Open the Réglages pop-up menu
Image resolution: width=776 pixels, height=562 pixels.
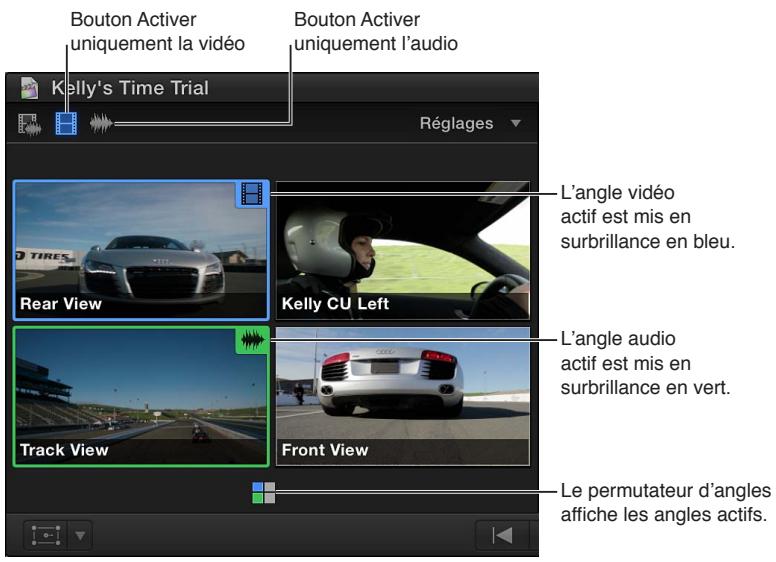tap(470, 123)
